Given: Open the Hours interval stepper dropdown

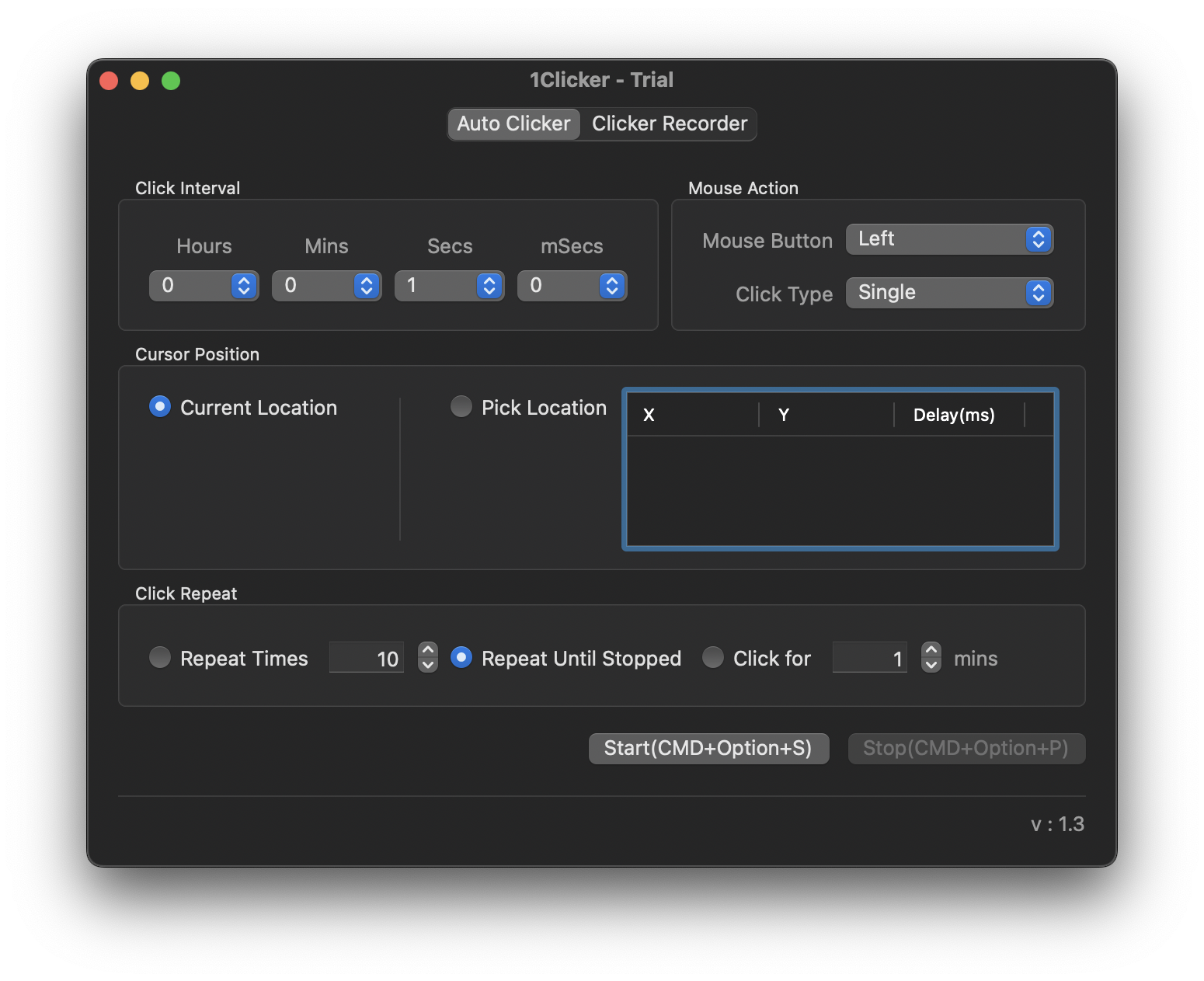Looking at the screenshot, I should tap(204, 286).
